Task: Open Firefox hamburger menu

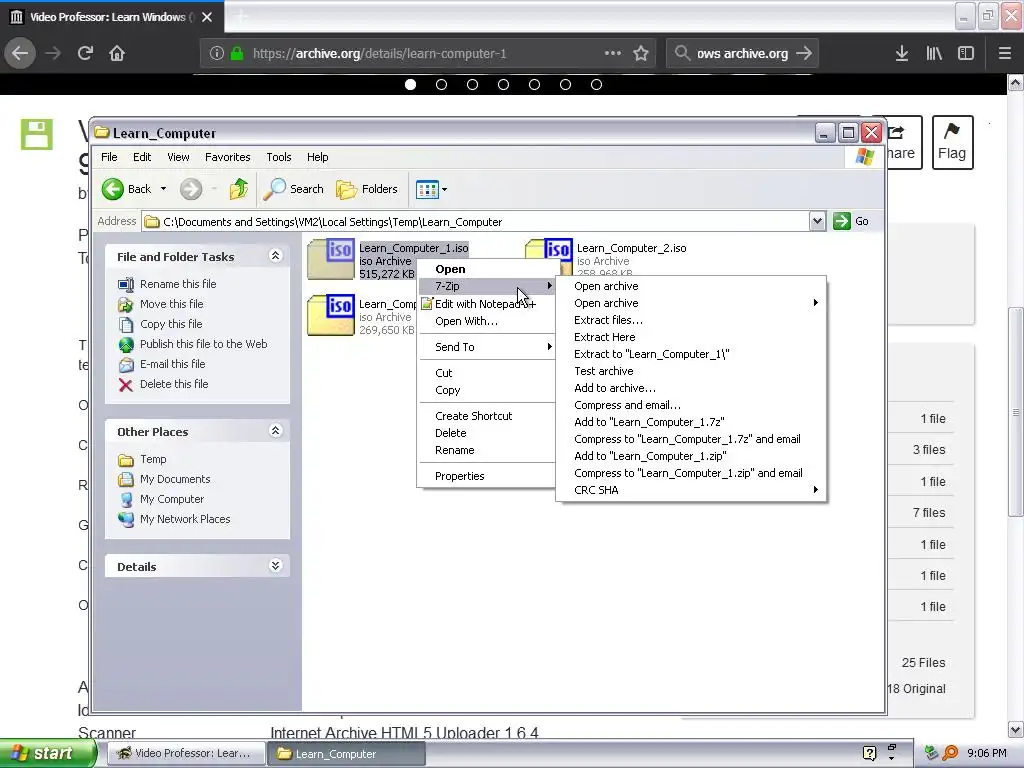Action: [x=1004, y=54]
